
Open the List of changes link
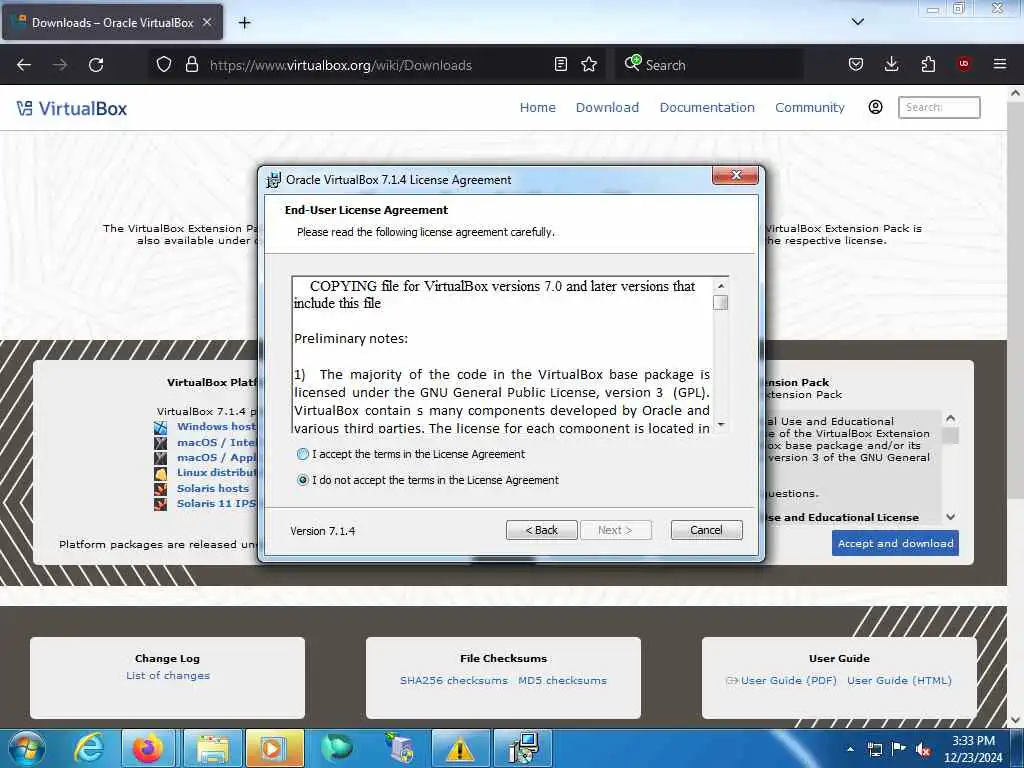168,675
